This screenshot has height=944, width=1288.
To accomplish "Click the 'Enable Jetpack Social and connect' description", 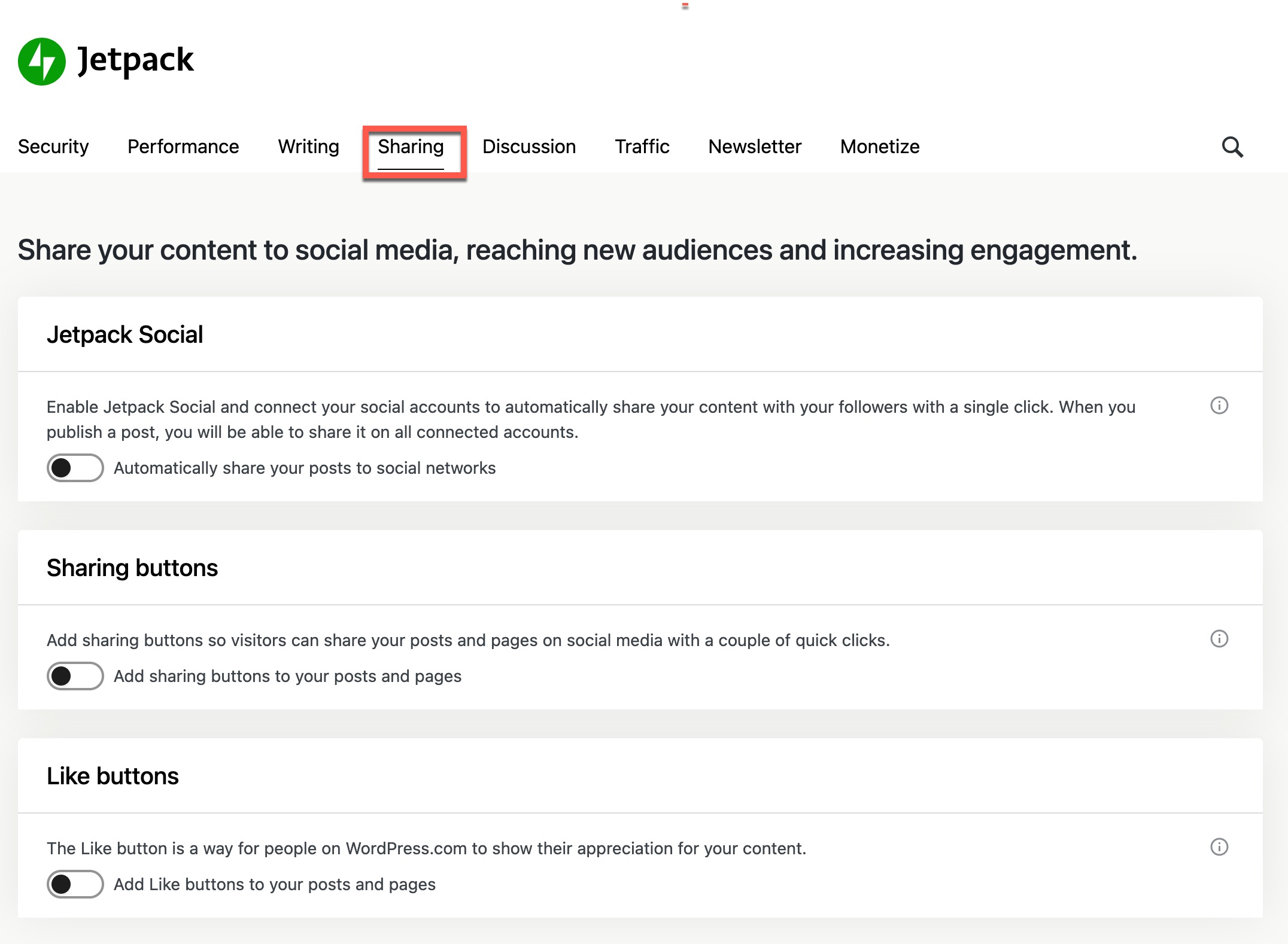I will point(591,419).
